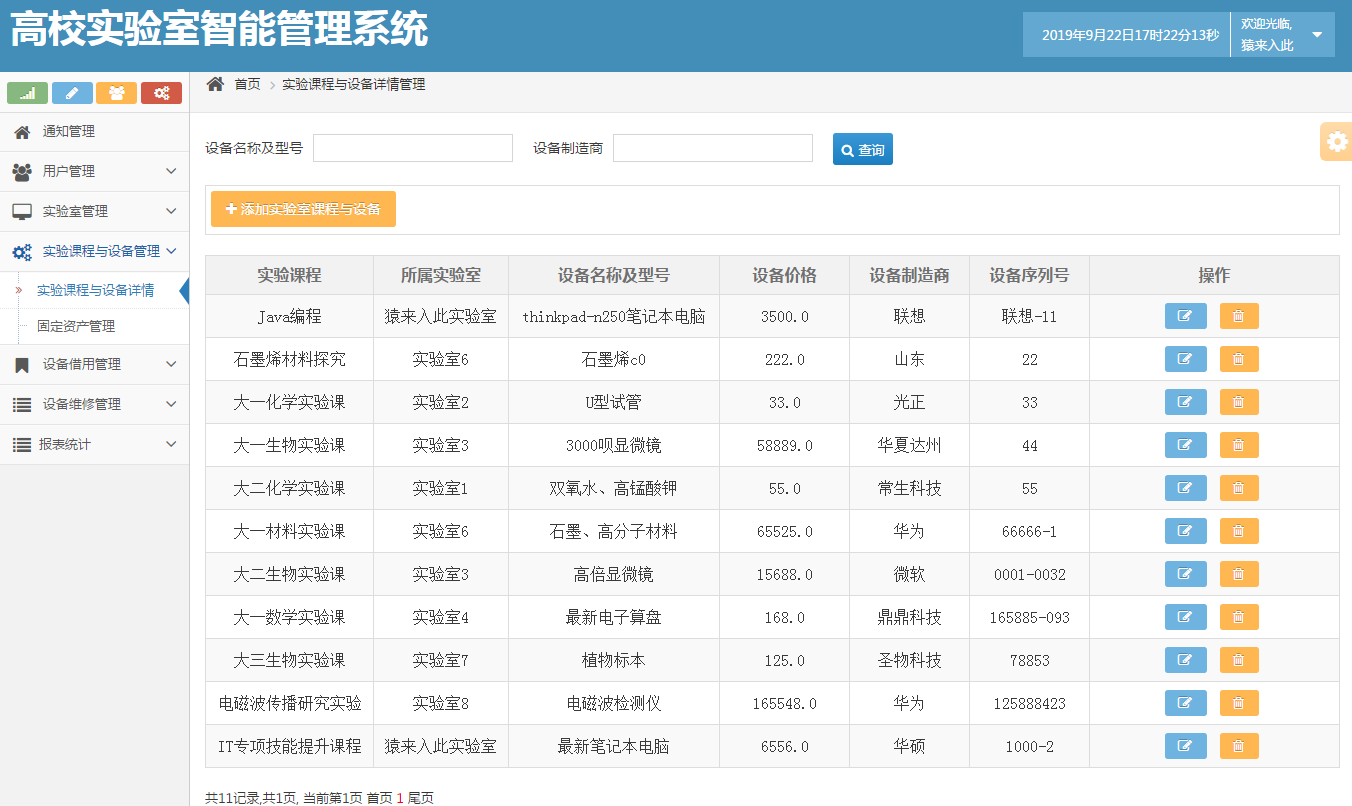Open the user dropdown arrow in the header
Screen dimensions: 1352x806
(1317, 35)
